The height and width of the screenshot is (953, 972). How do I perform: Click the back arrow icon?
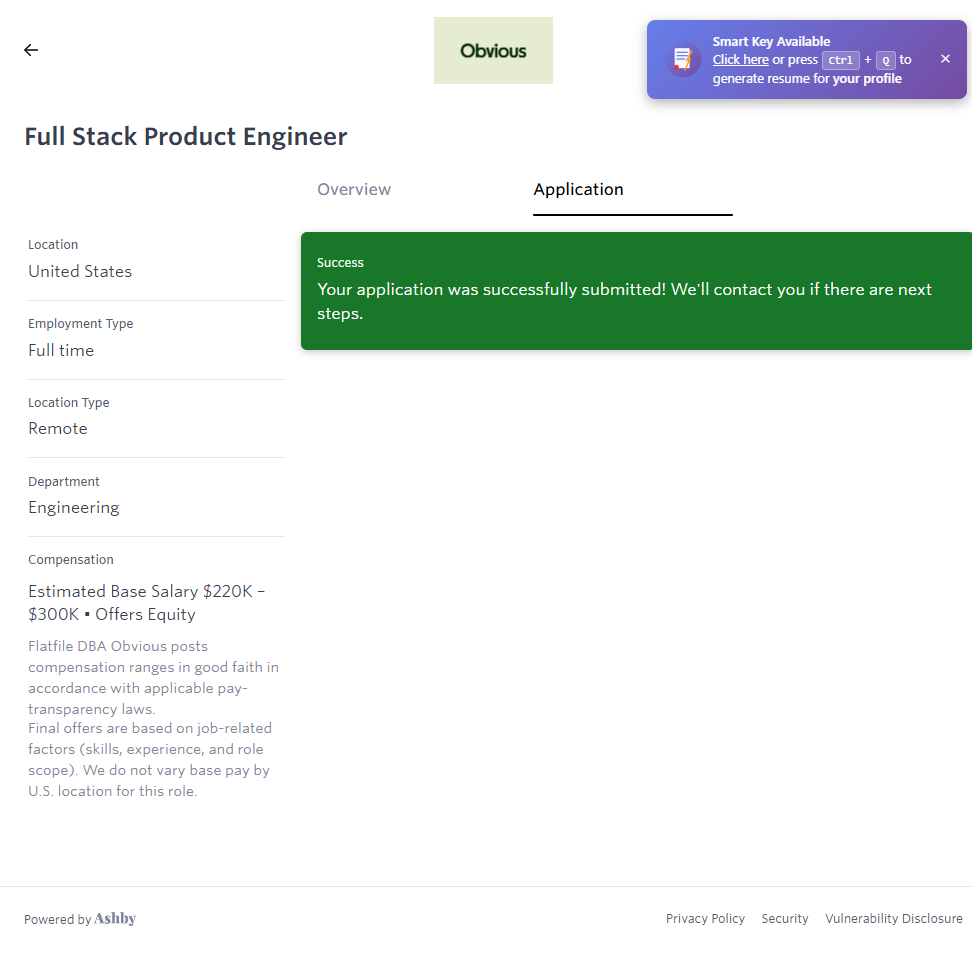[31, 50]
